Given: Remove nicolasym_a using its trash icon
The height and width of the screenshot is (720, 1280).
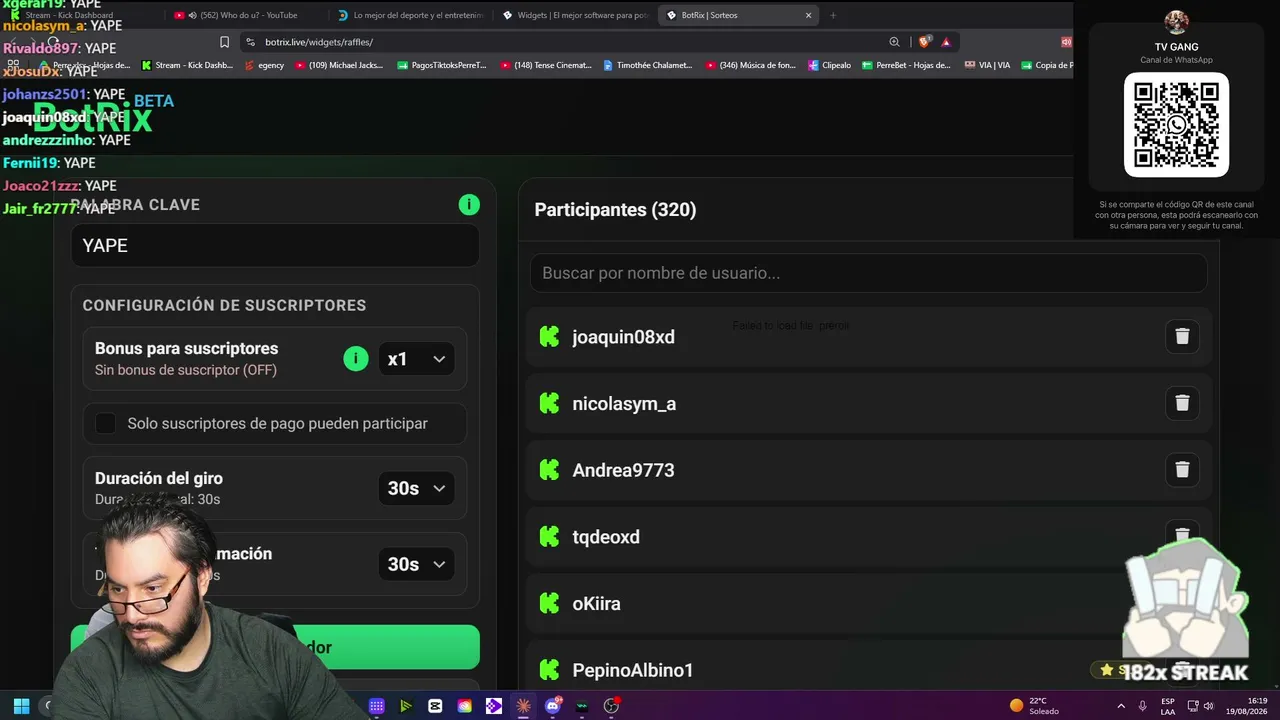Looking at the screenshot, I should click(1182, 403).
